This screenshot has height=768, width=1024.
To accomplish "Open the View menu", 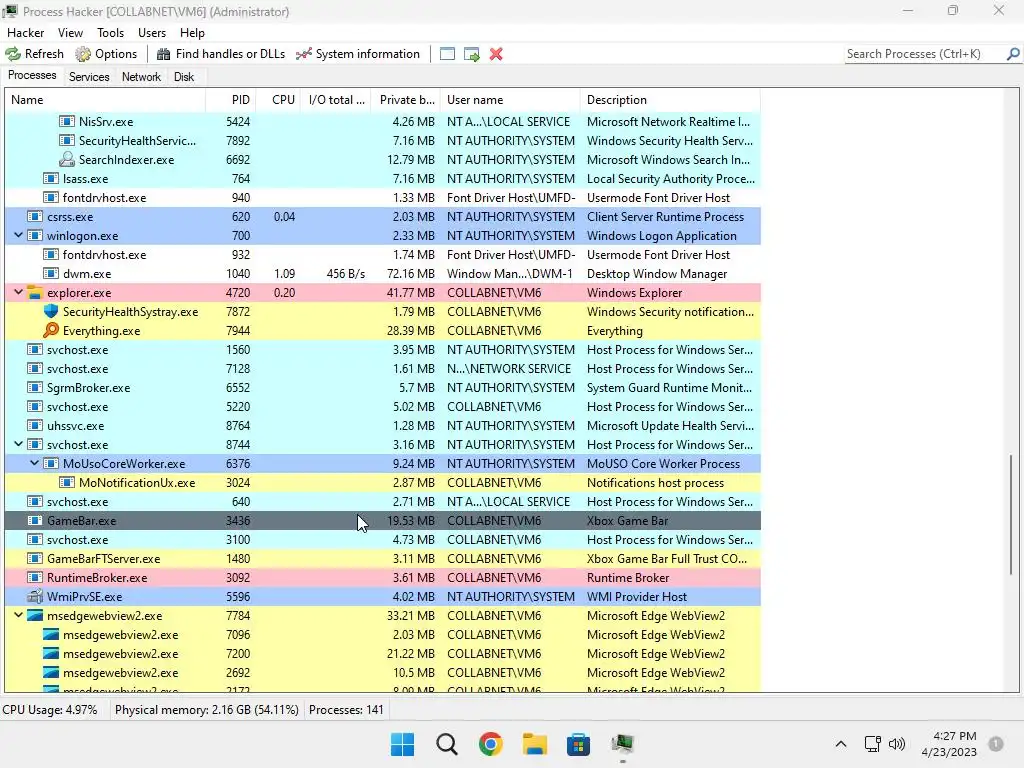I will (70, 33).
